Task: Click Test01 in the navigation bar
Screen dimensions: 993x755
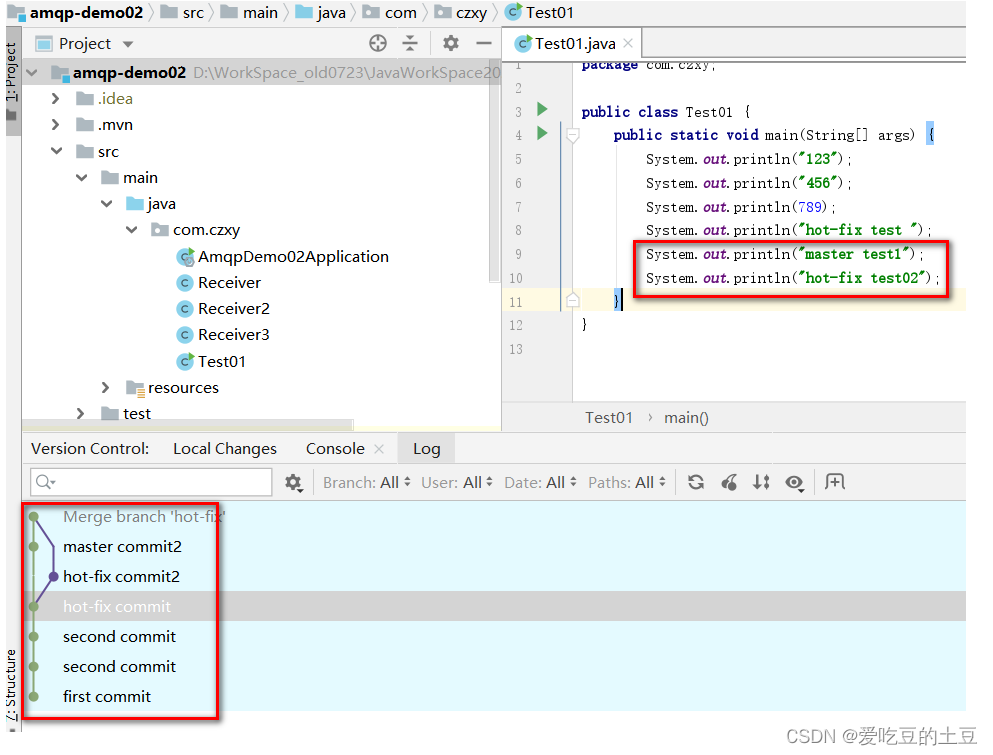Action: (549, 13)
